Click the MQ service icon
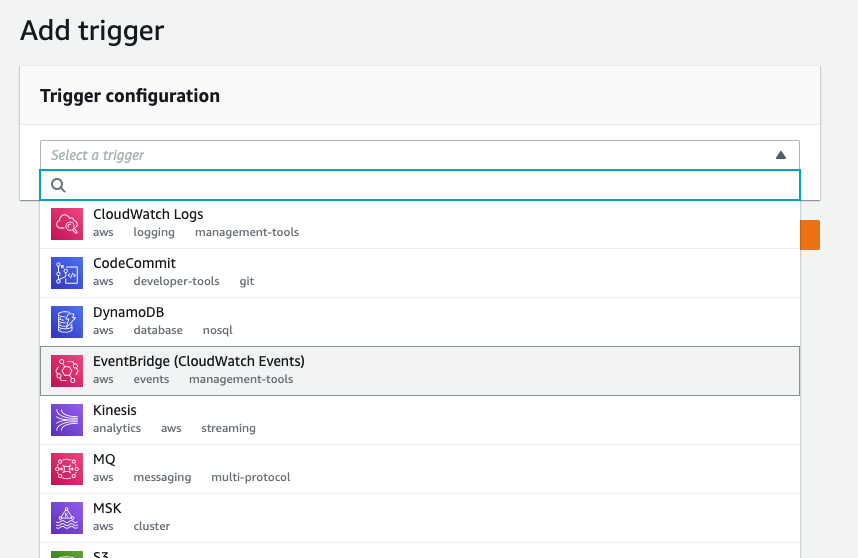 [67, 469]
